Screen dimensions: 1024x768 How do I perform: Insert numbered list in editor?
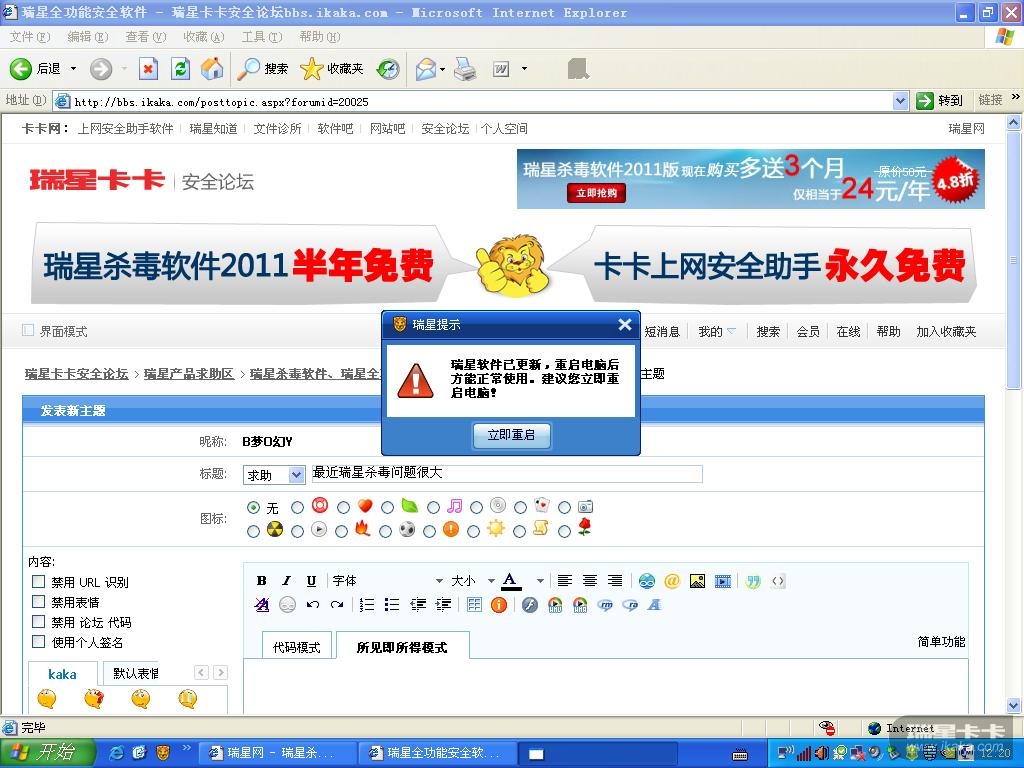tap(367, 605)
